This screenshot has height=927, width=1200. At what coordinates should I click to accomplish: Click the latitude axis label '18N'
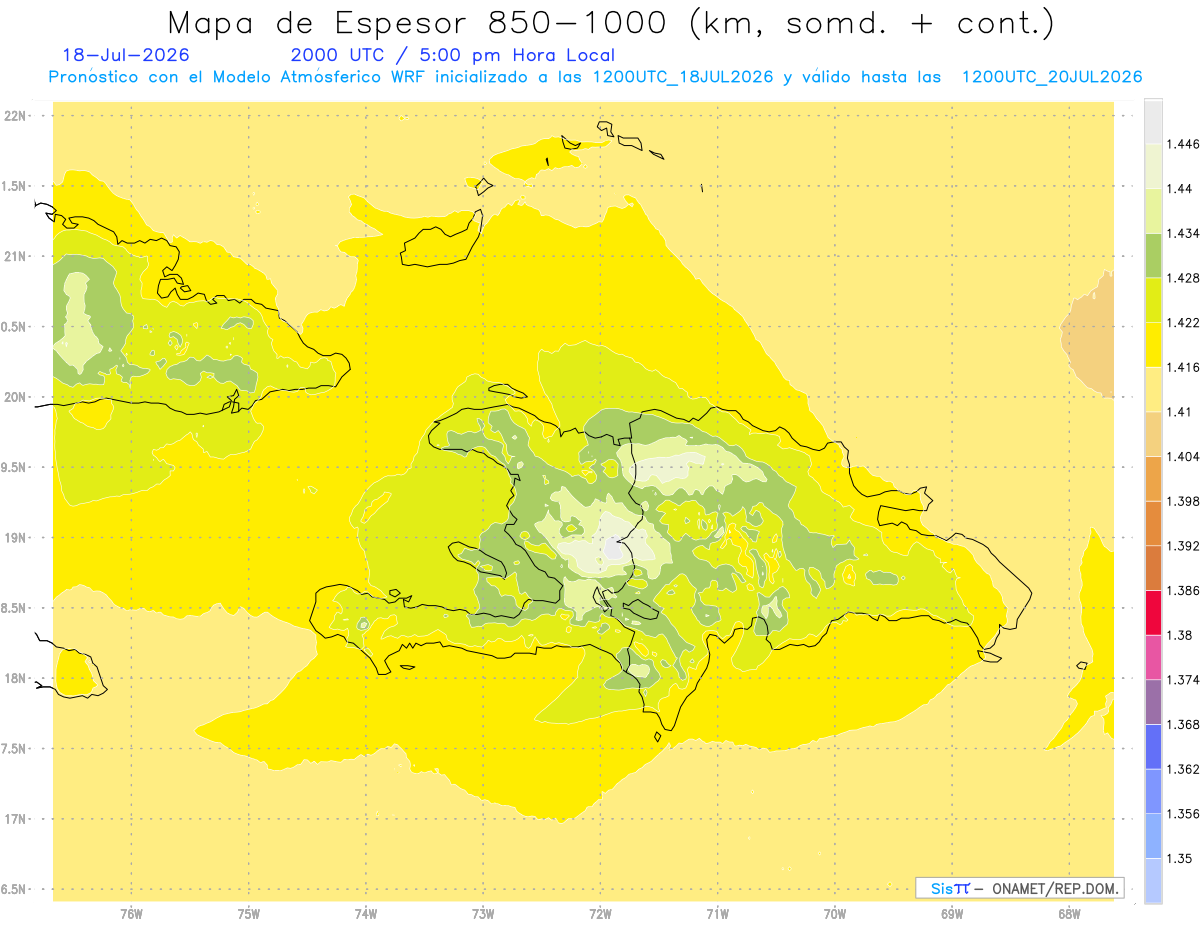14,679
